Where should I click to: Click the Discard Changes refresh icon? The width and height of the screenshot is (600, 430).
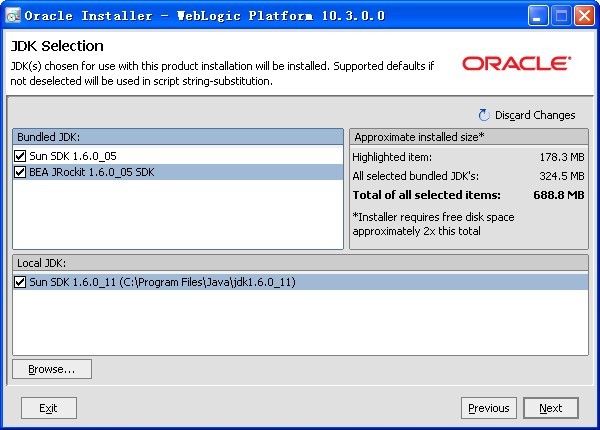point(484,115)
